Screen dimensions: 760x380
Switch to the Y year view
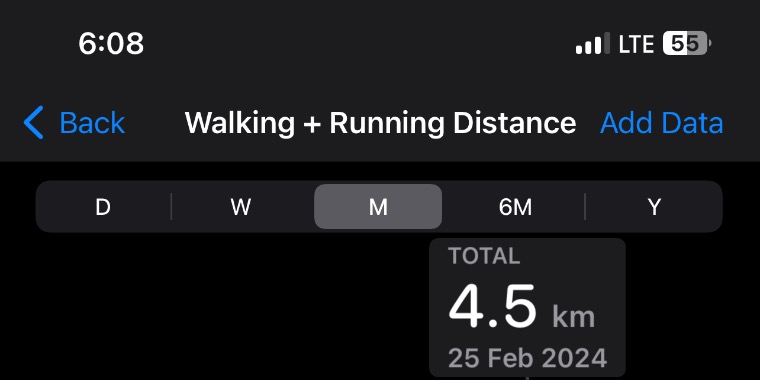coord(654,207)
